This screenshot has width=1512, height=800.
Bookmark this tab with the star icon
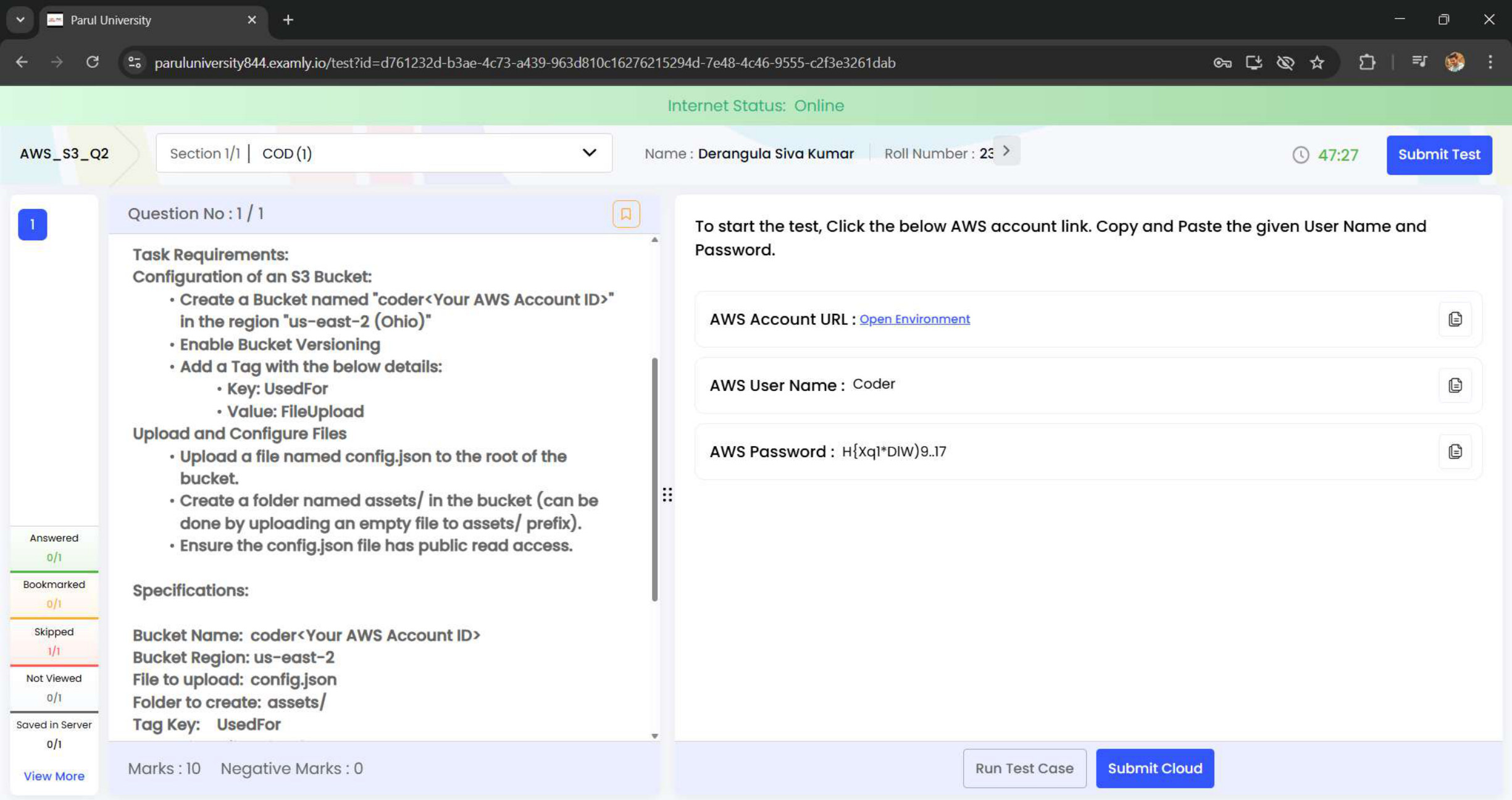[1317, 62]
